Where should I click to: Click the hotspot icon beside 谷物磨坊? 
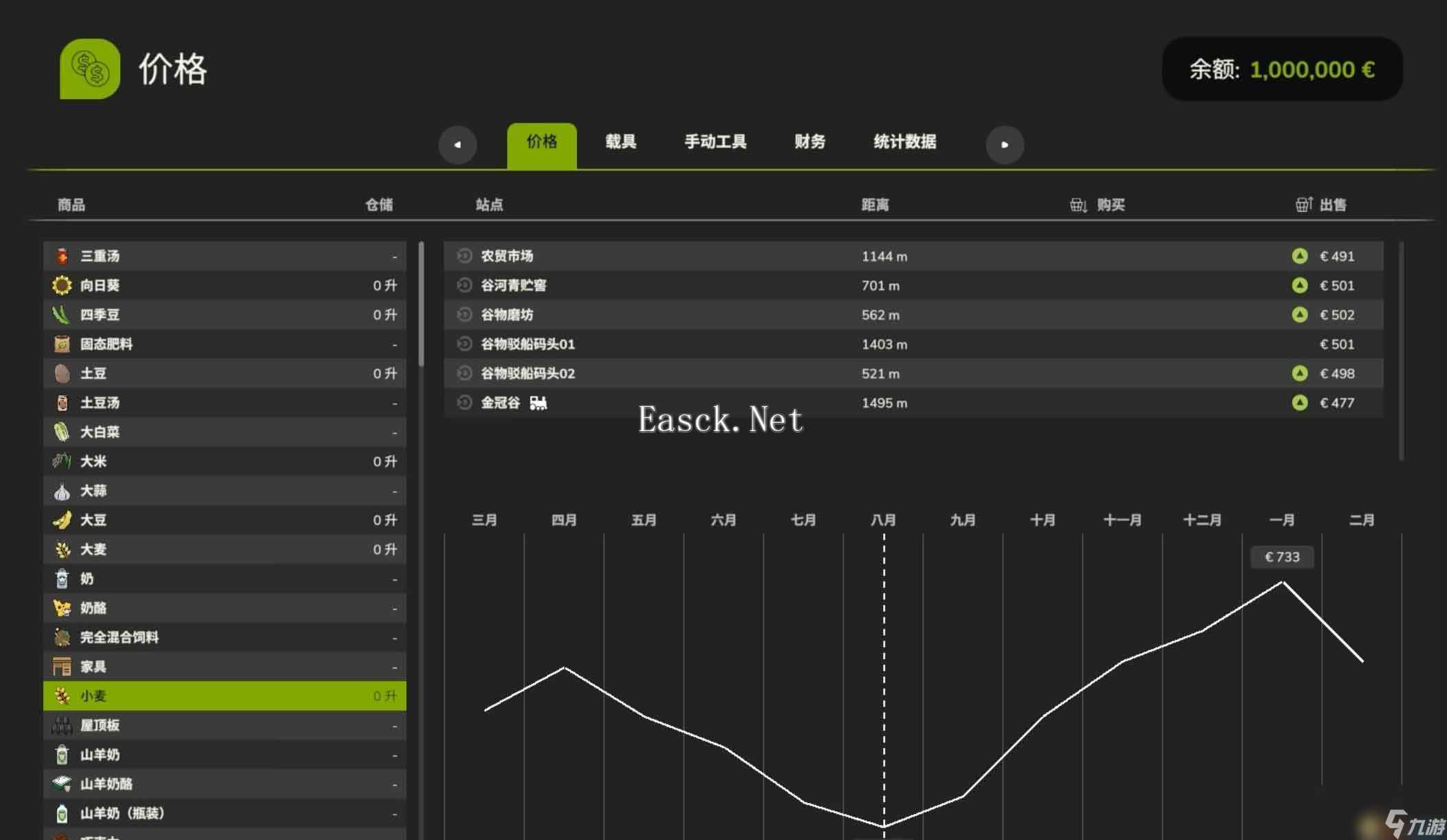[x=465, y=315]
